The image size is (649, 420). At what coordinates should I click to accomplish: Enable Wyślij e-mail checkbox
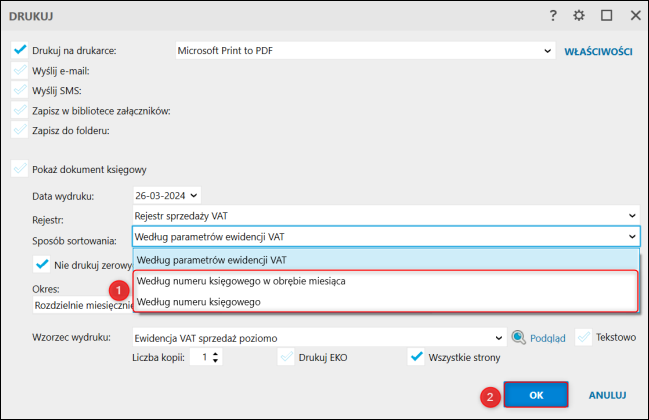19,70
